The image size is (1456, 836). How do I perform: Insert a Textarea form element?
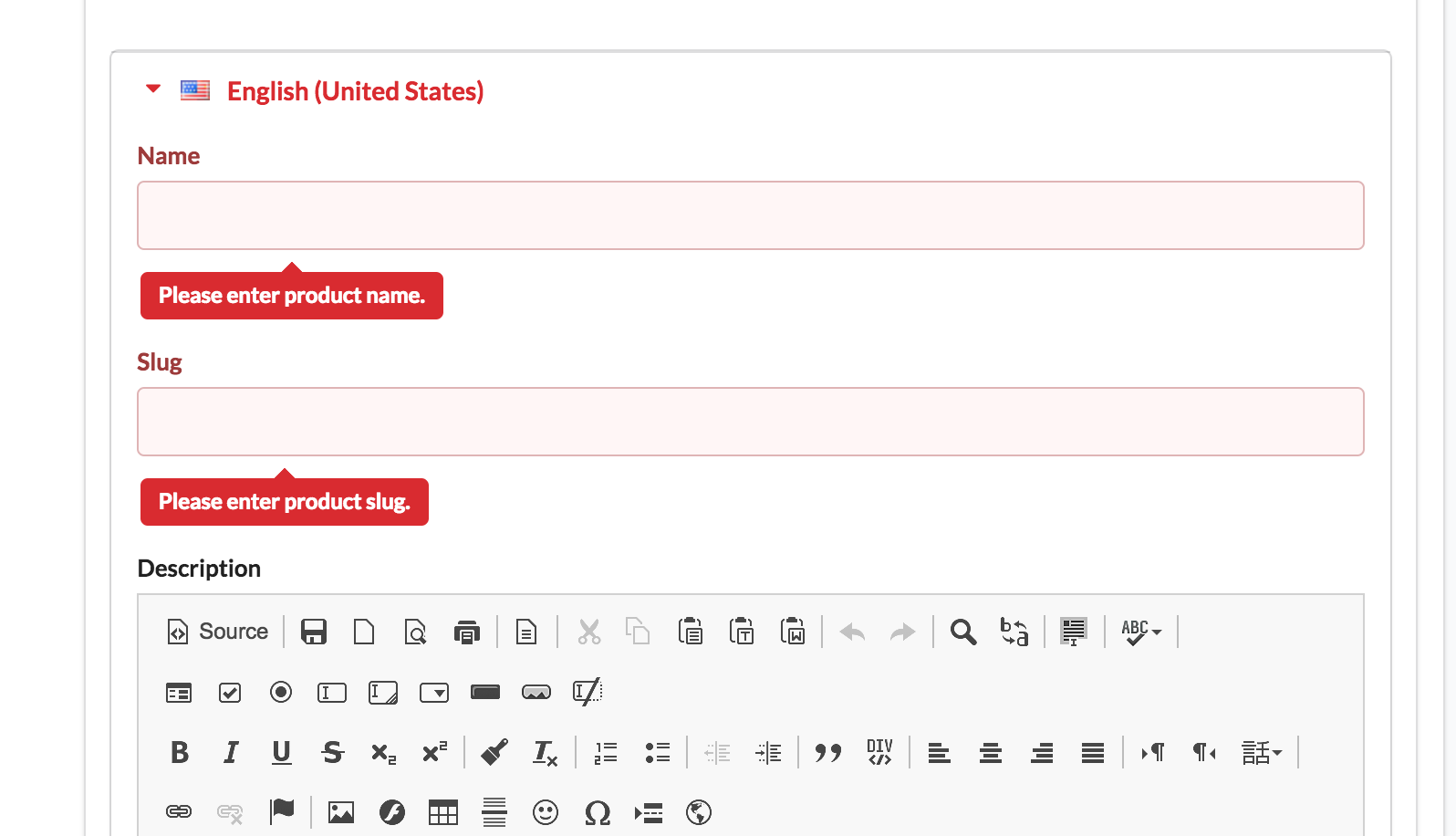tap(383, 693)
